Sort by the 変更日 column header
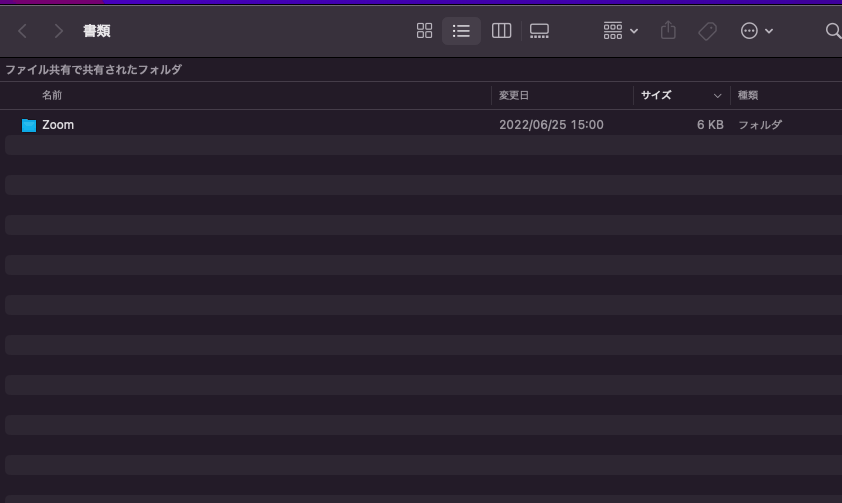 [x=514, y=95]
